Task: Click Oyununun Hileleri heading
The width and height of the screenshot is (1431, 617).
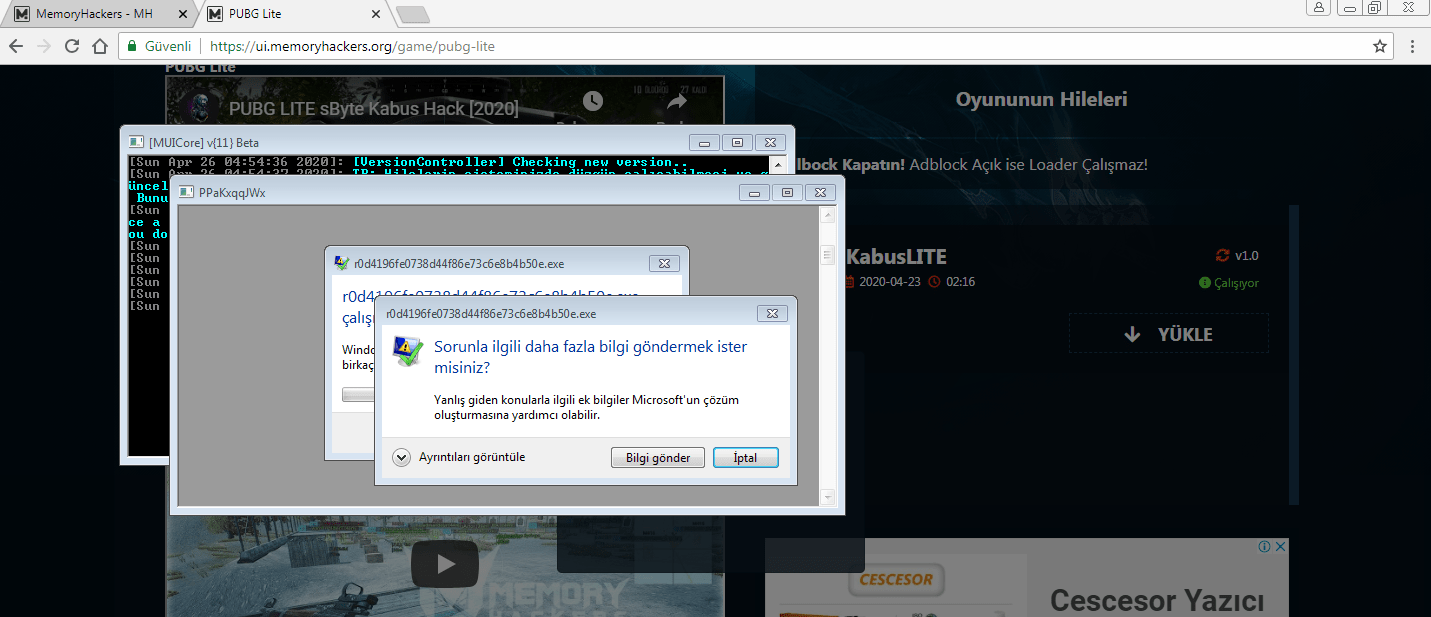Action: [x=1042, y=99]
